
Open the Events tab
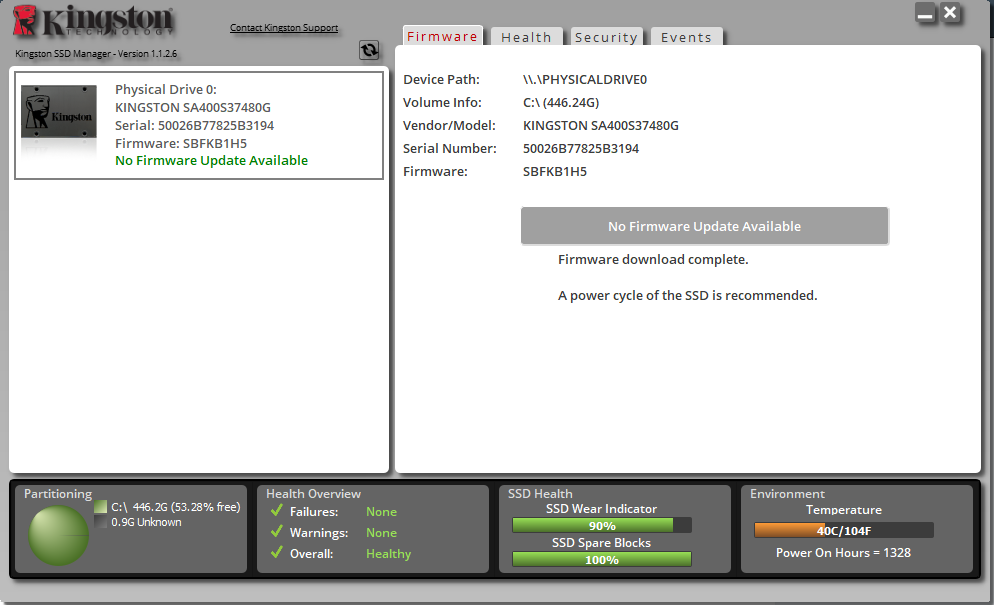[687, 37]
